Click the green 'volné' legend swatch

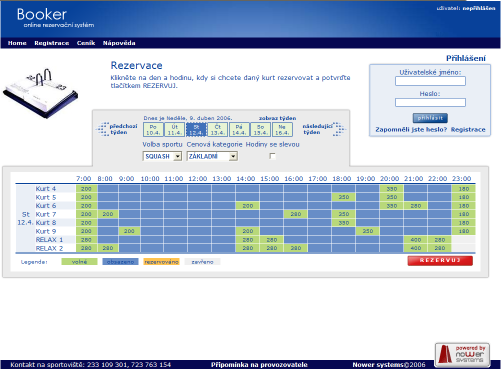(79, 262)
